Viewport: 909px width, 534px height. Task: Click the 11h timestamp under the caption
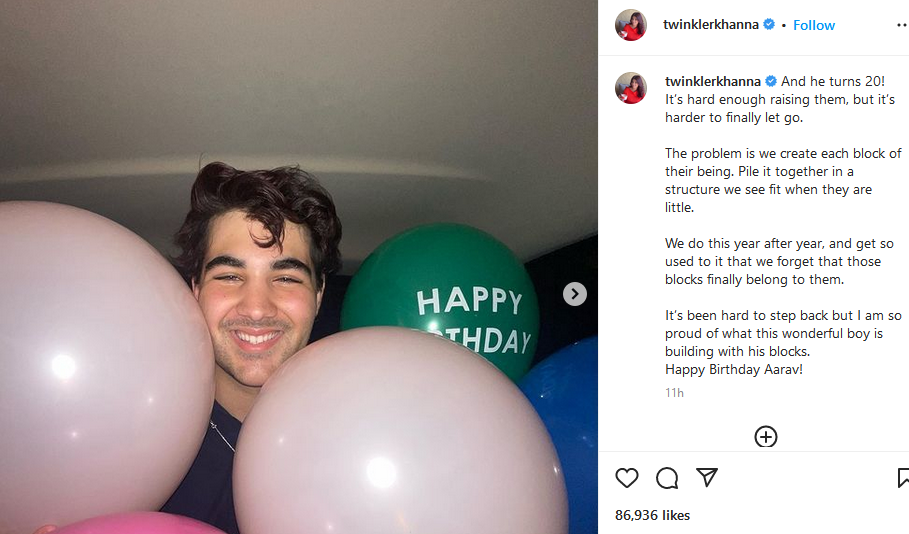coord(675,393)
